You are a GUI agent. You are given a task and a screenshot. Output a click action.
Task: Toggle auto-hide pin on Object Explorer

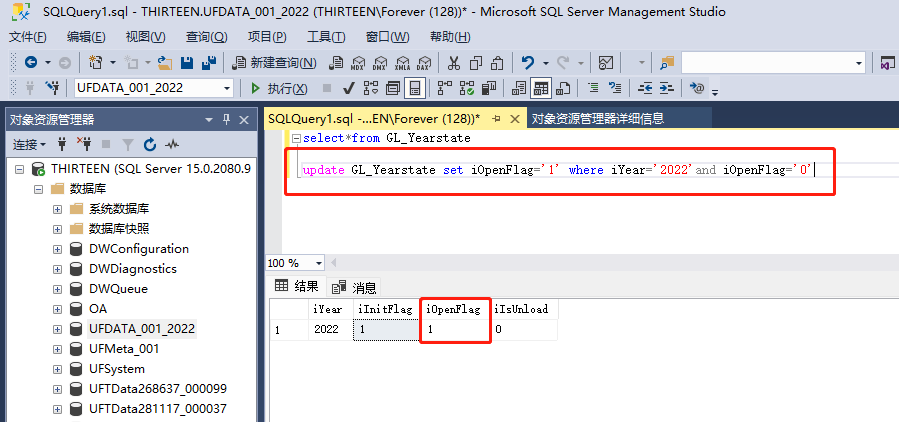coord(226,119)
